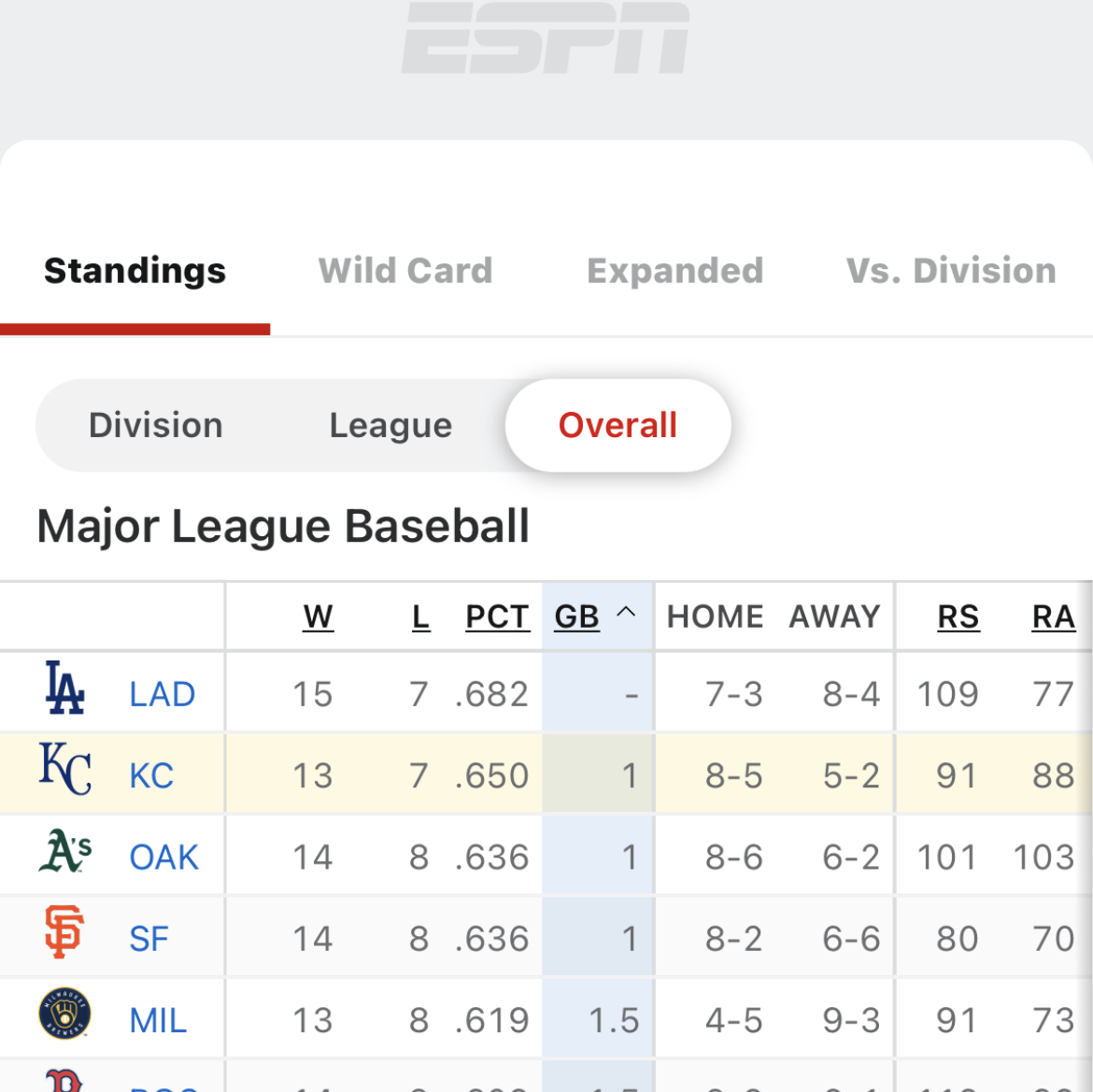Click the ESPN logo at top
This screenshot has width=1093, height=1092.
click(546, 37)
